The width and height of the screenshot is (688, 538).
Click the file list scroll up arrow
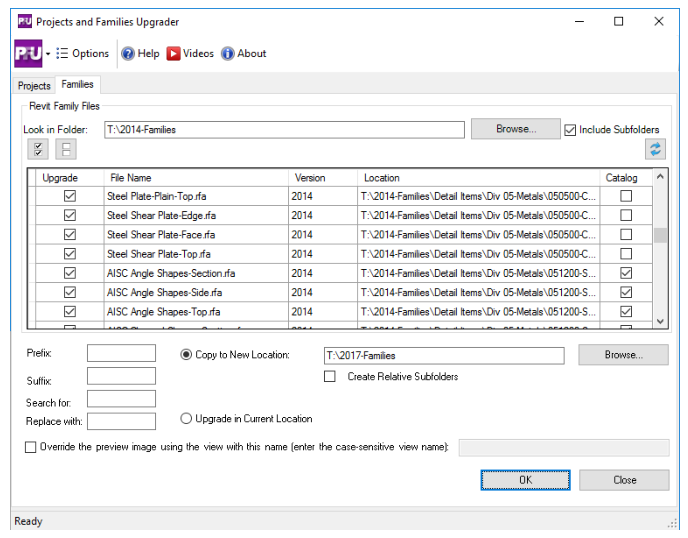coord(660,176)
